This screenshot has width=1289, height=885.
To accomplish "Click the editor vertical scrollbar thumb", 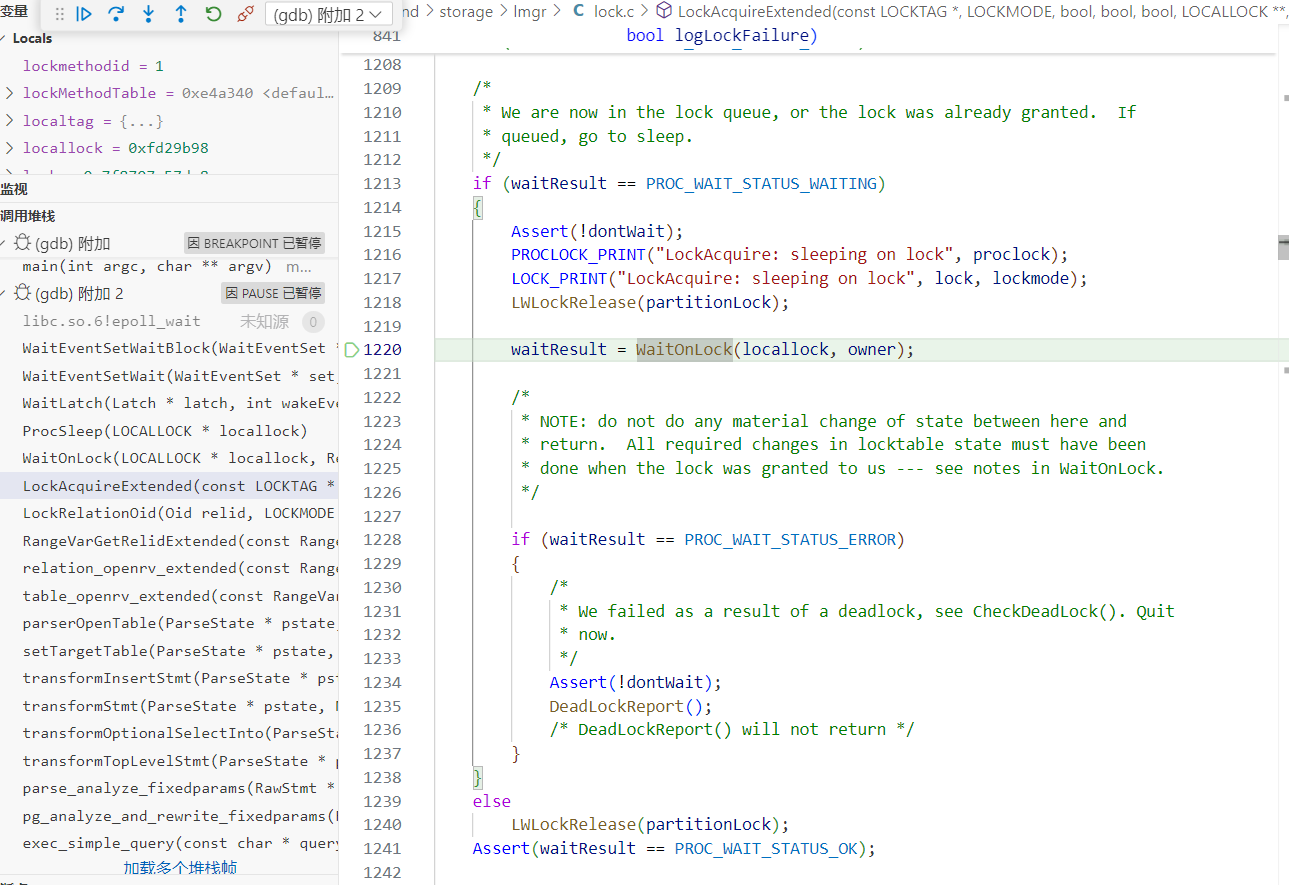I will point(1282,247).
